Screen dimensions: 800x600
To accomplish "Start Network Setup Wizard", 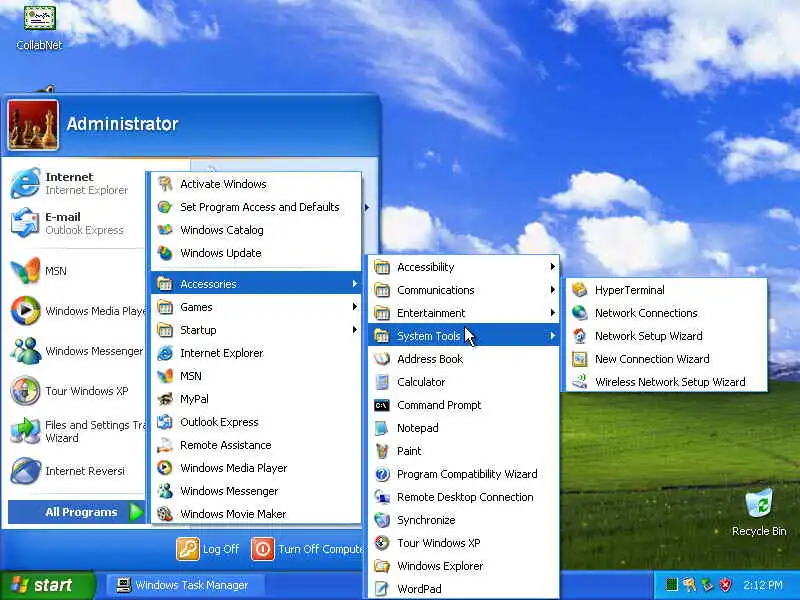I will coord(666,336).
